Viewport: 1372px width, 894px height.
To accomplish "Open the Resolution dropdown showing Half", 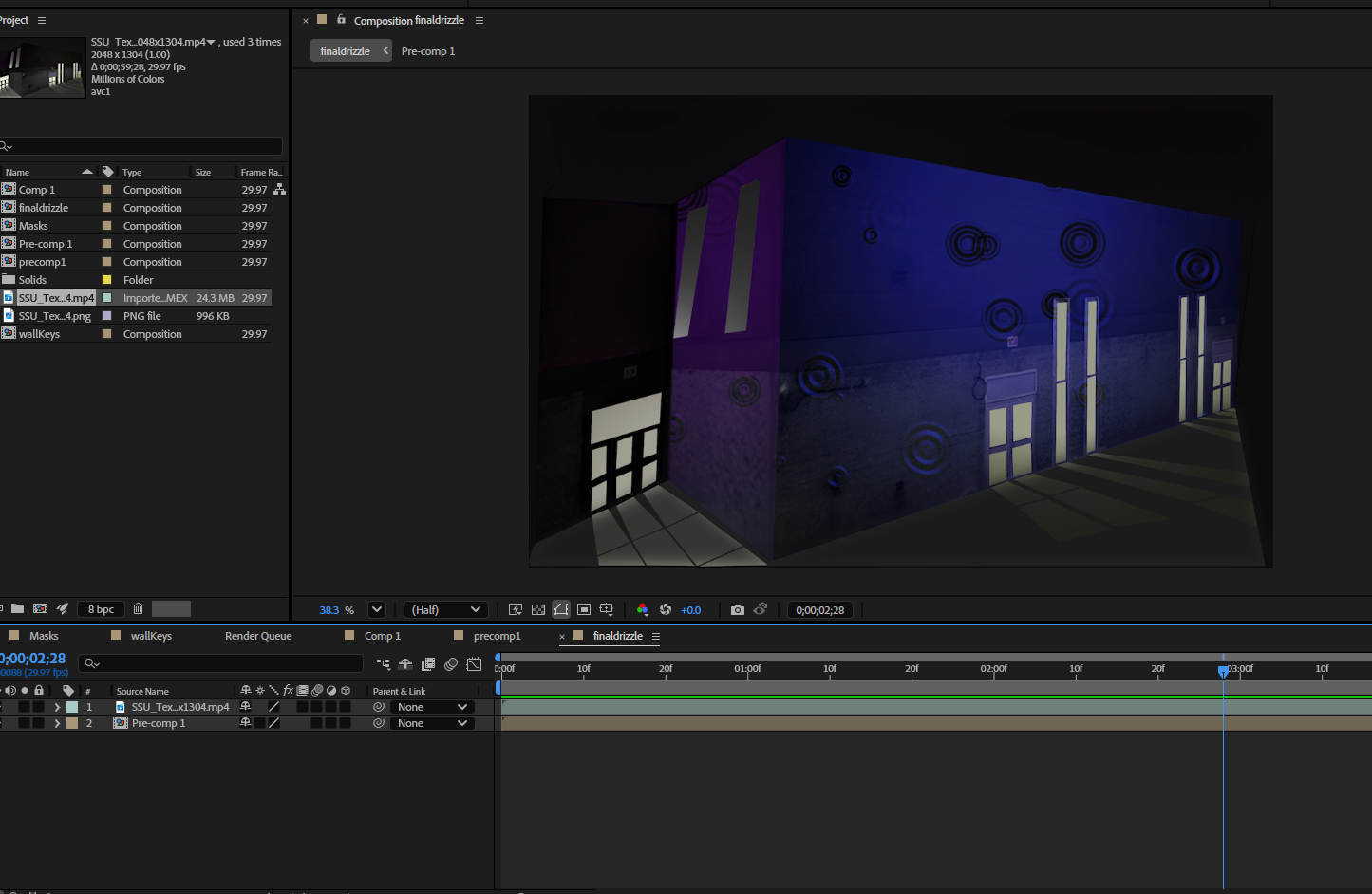I will tap(446, 609).
